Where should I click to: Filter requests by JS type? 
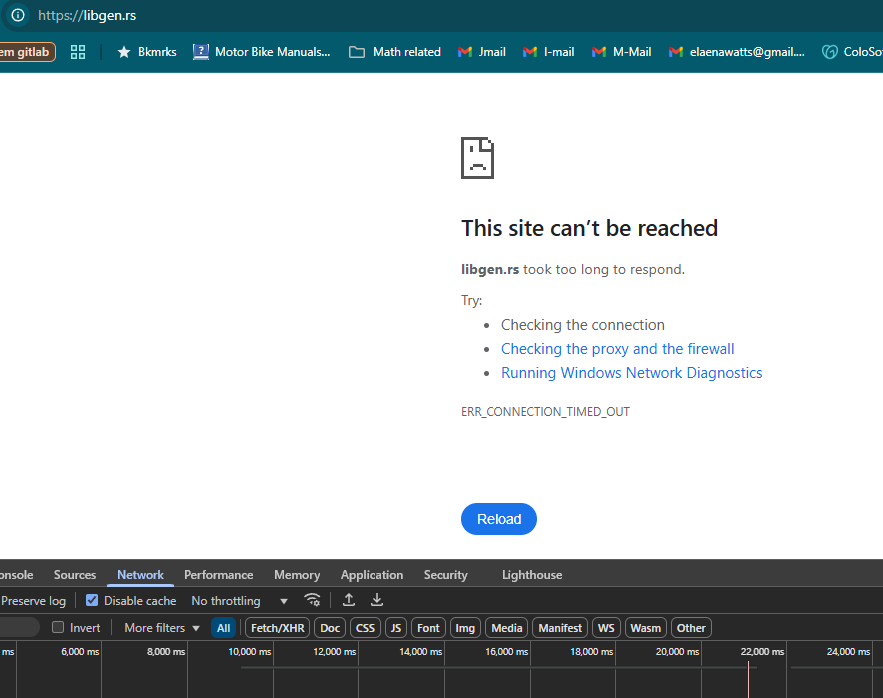pos(396,628)
